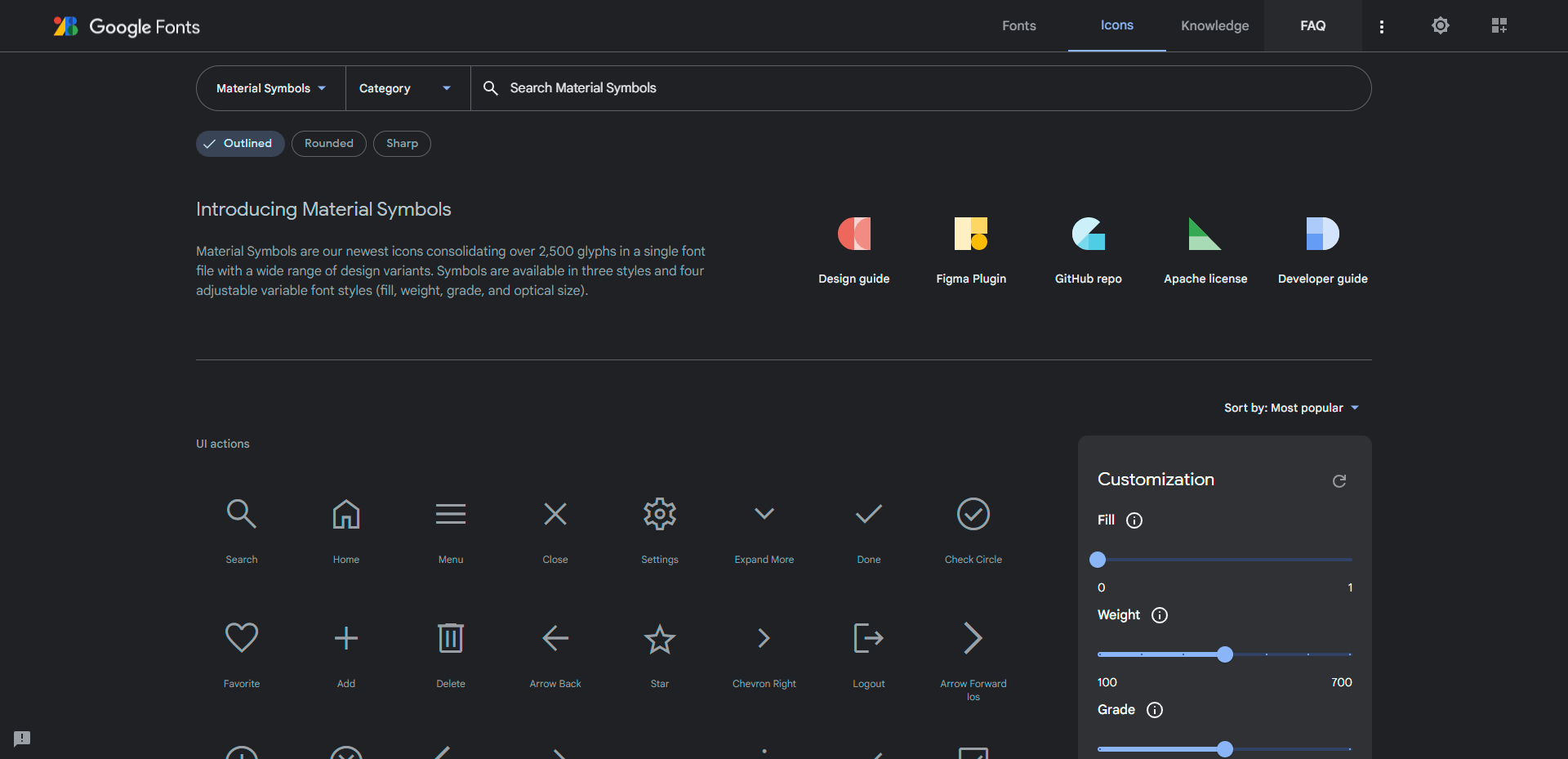The image size is (1568, 759).
Task: Select the Star icon
Action: click(660, 638)
